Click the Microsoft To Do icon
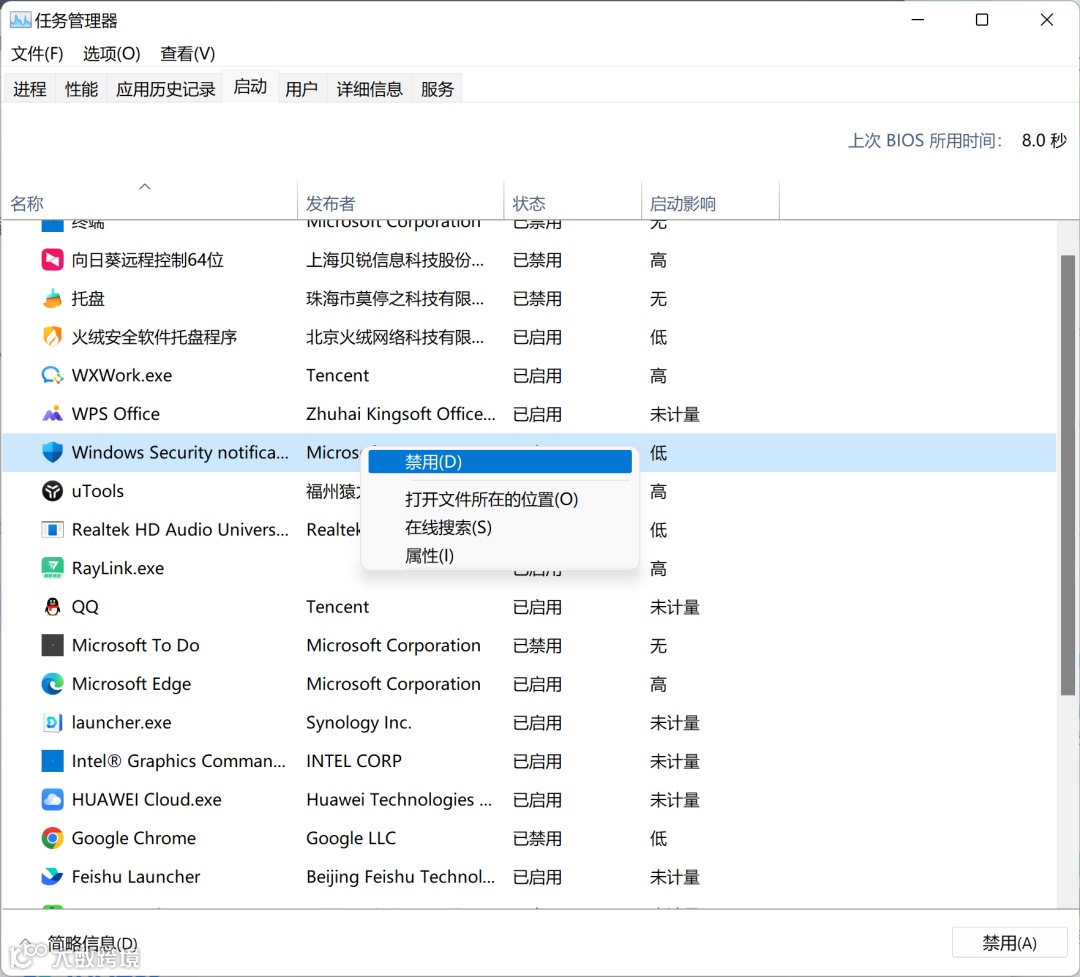1080x977 pixels. 52,646
